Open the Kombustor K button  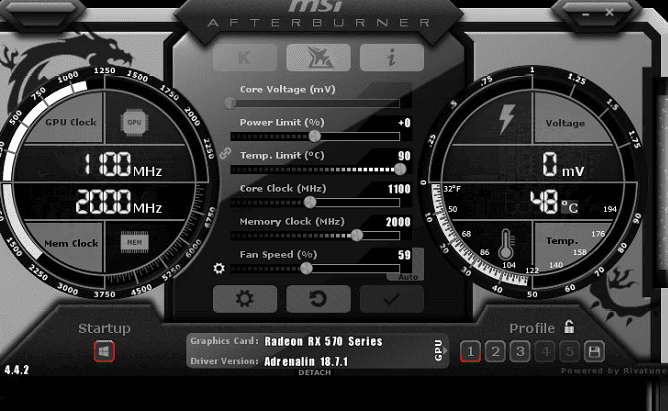click(245, 57)
